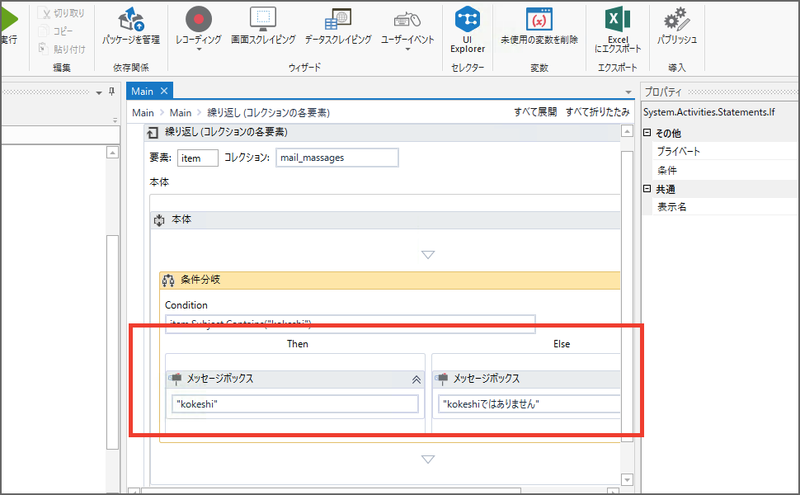
Task: Open Manage Packages (パッケージを管理)
Action: [131, 26]
